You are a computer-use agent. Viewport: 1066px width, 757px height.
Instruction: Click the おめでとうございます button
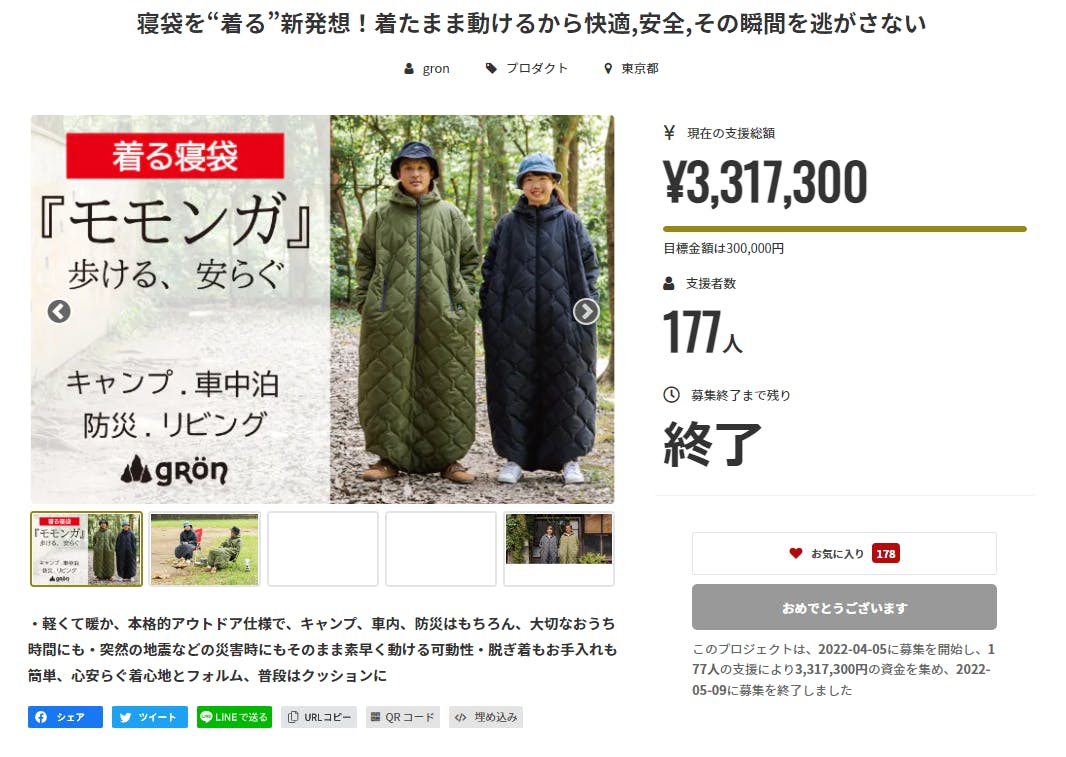point(844,607)
